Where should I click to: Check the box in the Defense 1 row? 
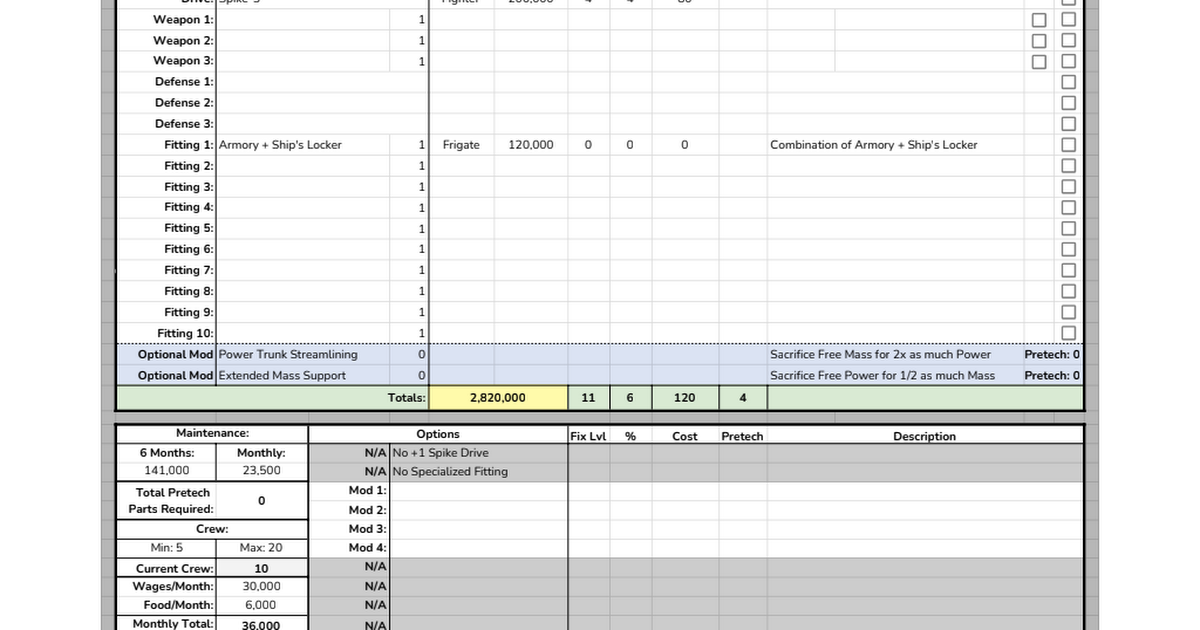pos(1068,82)
